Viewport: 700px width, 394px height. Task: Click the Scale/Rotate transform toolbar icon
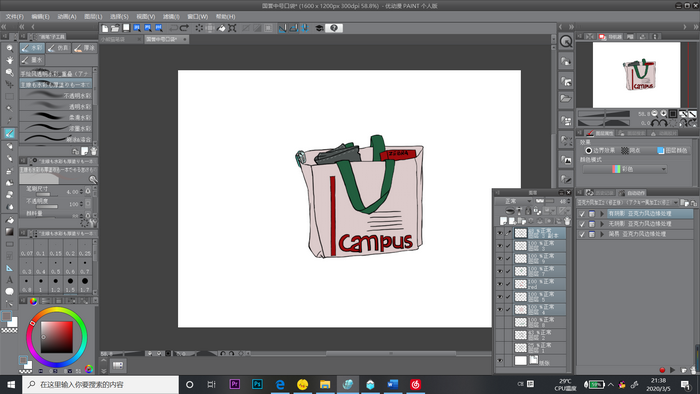tap(232, 28)
